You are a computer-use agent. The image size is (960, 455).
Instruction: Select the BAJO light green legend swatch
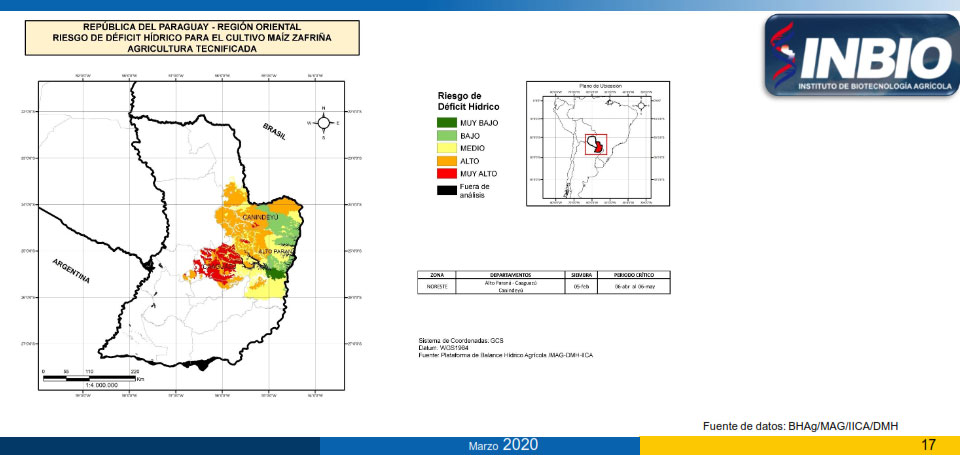(447, 135)
